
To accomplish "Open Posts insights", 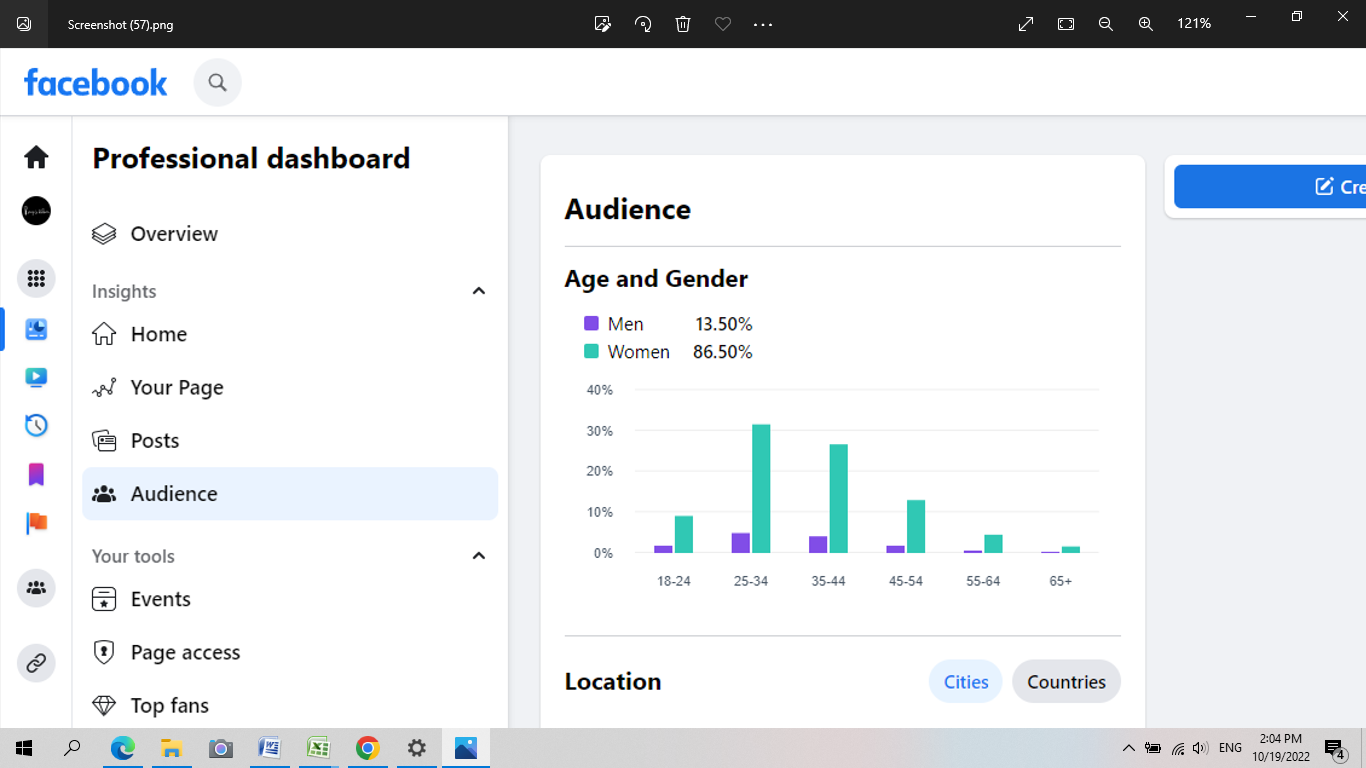I will pyautogui.click(x=290, y=440).
